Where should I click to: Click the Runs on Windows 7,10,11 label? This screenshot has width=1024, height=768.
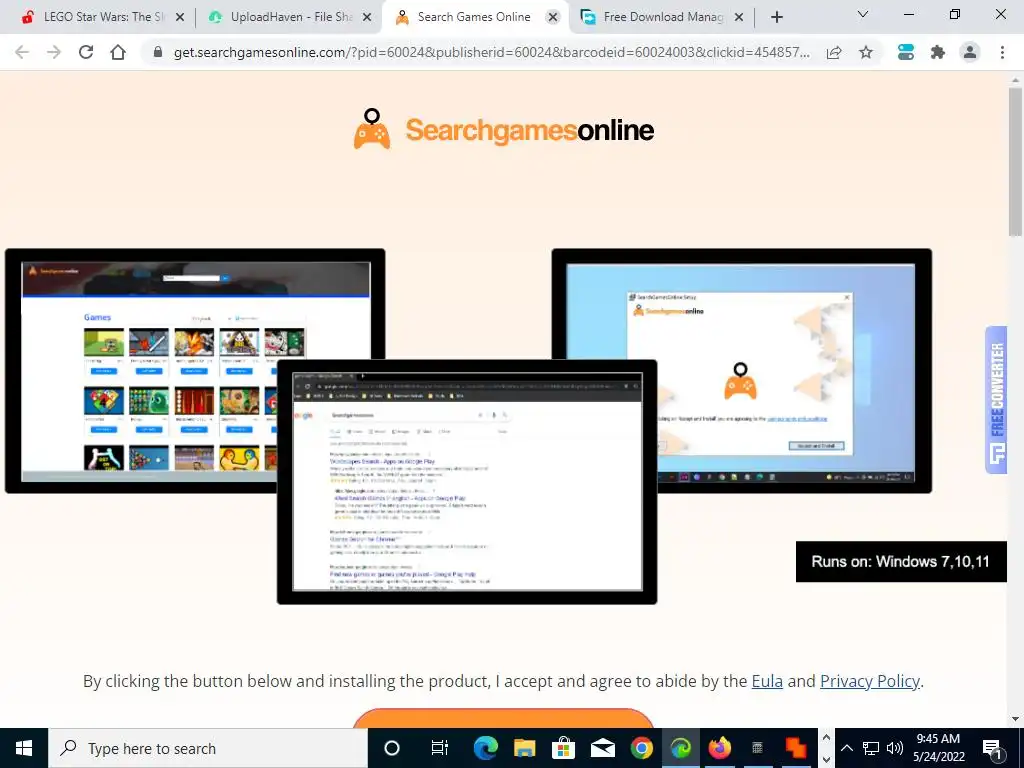pos(901,562)
